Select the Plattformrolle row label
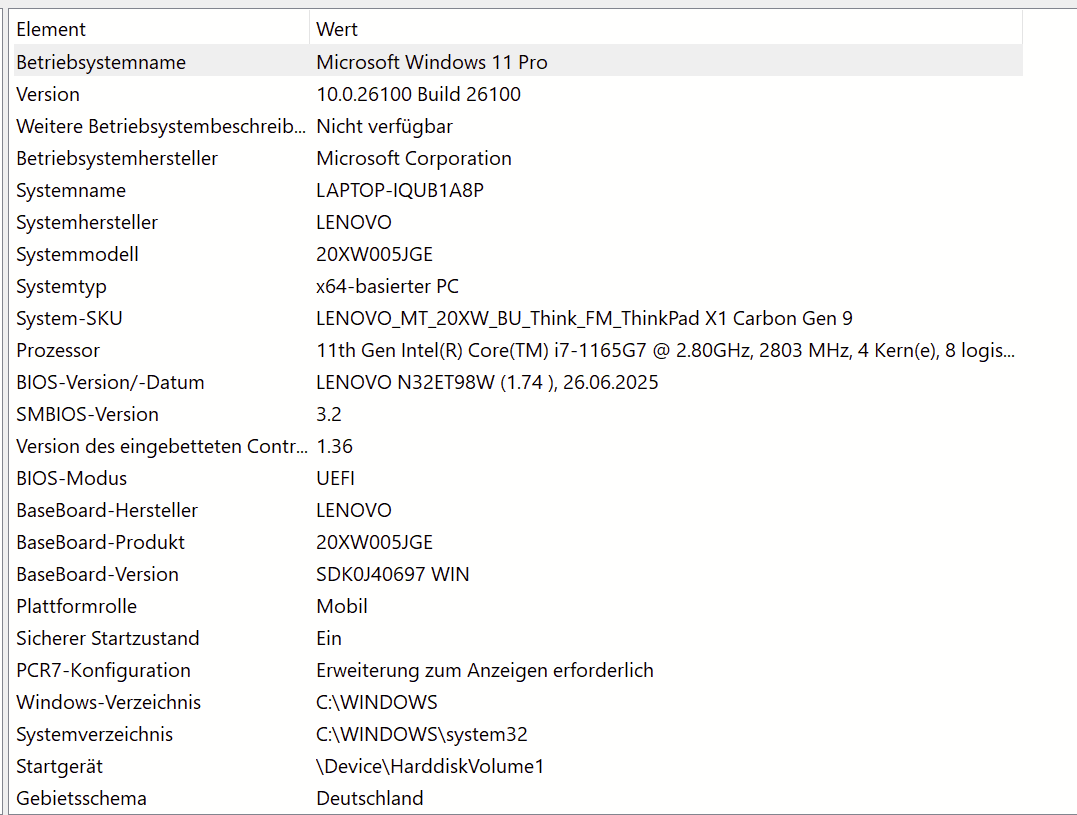 tap(76, 607)
